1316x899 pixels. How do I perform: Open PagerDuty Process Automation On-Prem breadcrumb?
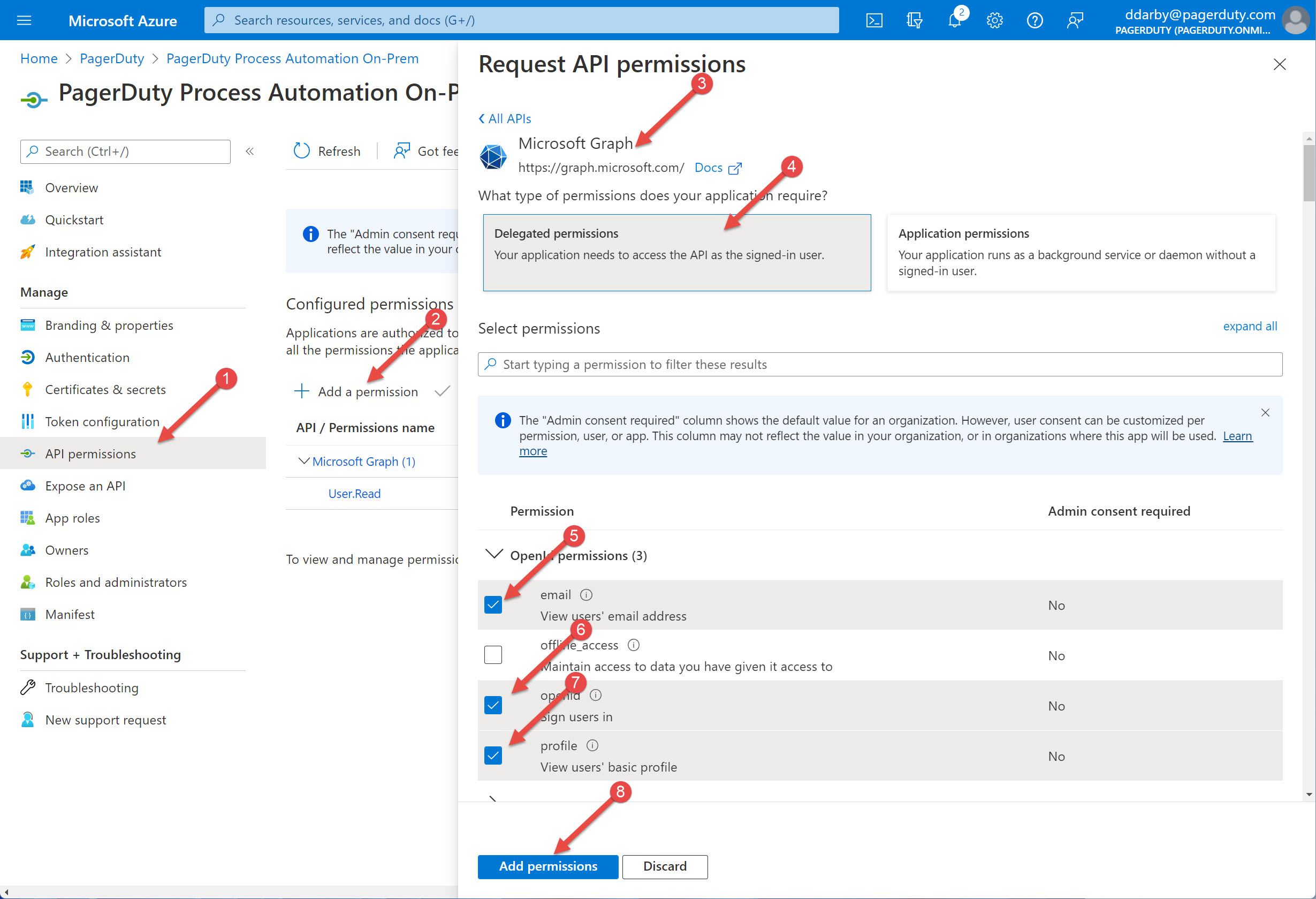(x=292, y=58)
